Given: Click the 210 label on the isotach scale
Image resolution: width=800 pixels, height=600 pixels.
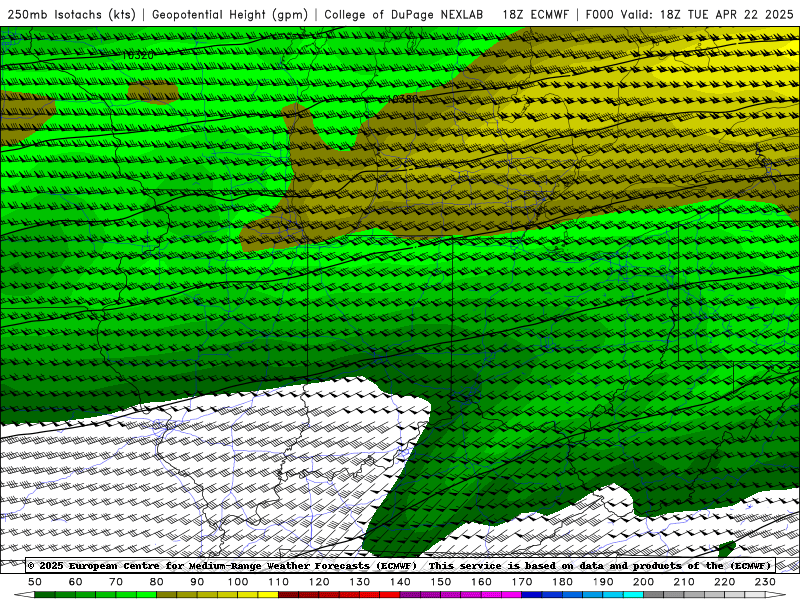Looking at the screenshot, I should [x=684, y=582].
